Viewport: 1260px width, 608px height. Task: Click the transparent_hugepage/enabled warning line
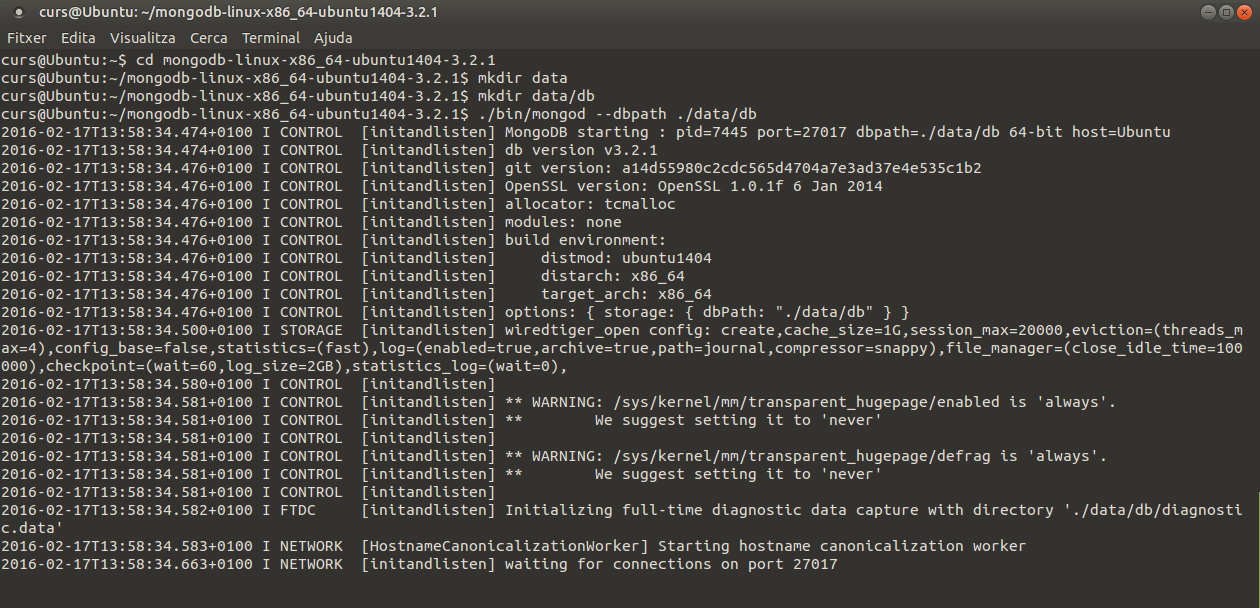(x=810, y=402)
